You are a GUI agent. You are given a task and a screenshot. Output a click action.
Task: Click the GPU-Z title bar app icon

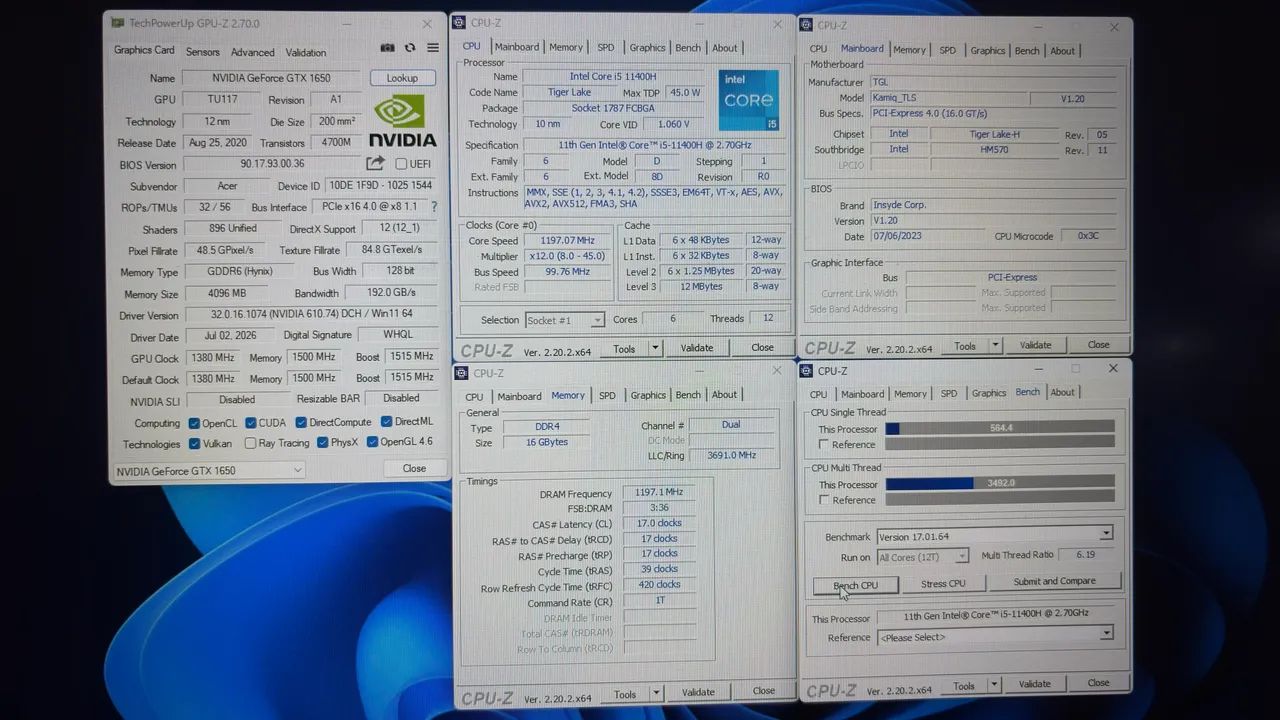tap(118, 23)
